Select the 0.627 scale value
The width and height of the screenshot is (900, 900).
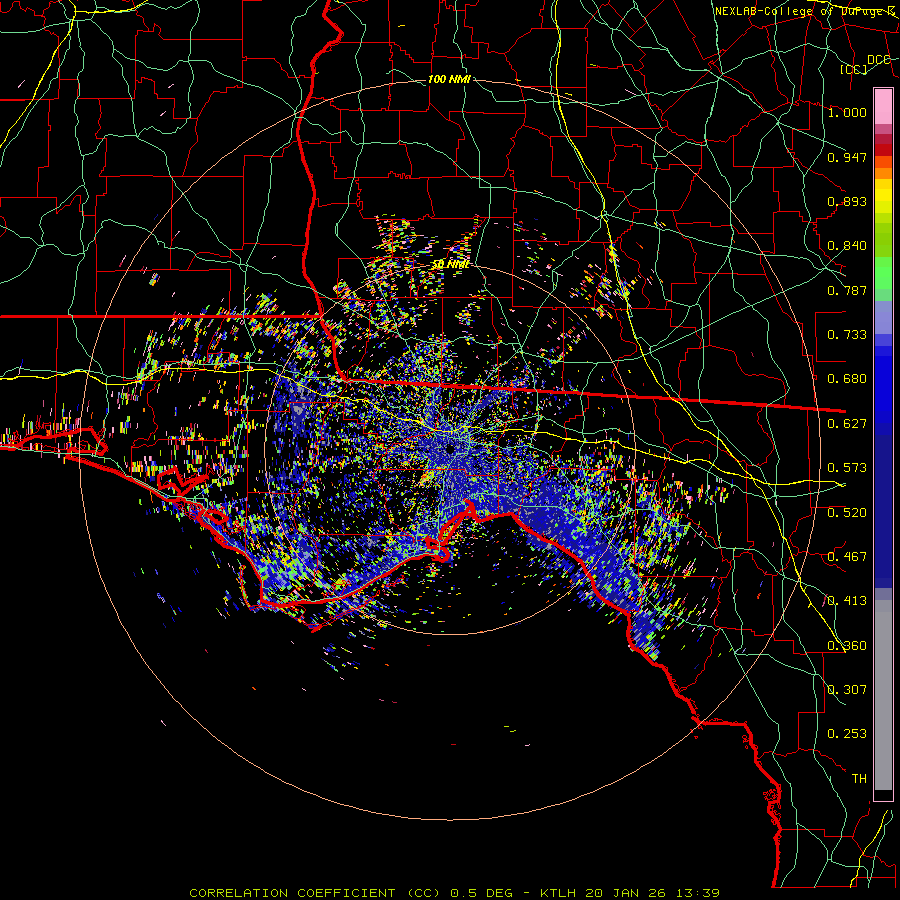(847, 424)
